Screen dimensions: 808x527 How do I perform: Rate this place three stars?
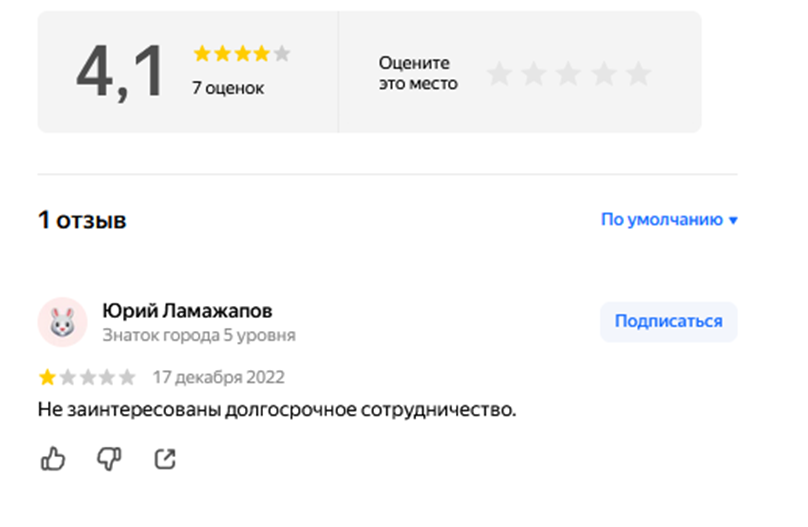click(568, 73)
